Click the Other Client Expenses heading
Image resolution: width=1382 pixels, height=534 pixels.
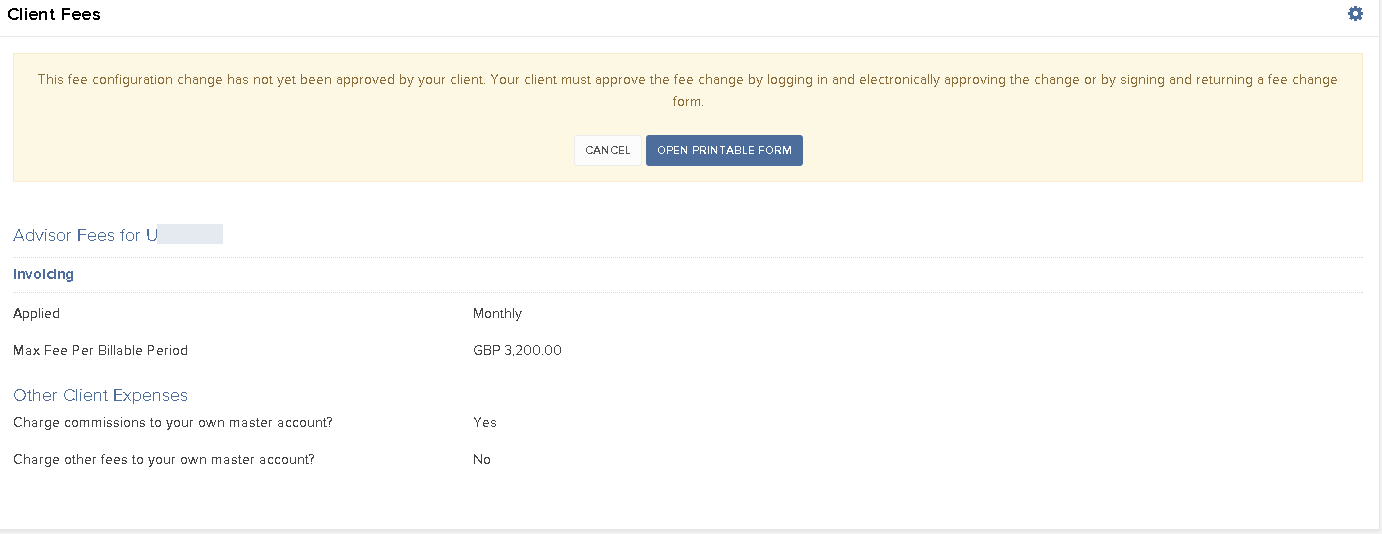pyautogui.click(x=100, y=395)
